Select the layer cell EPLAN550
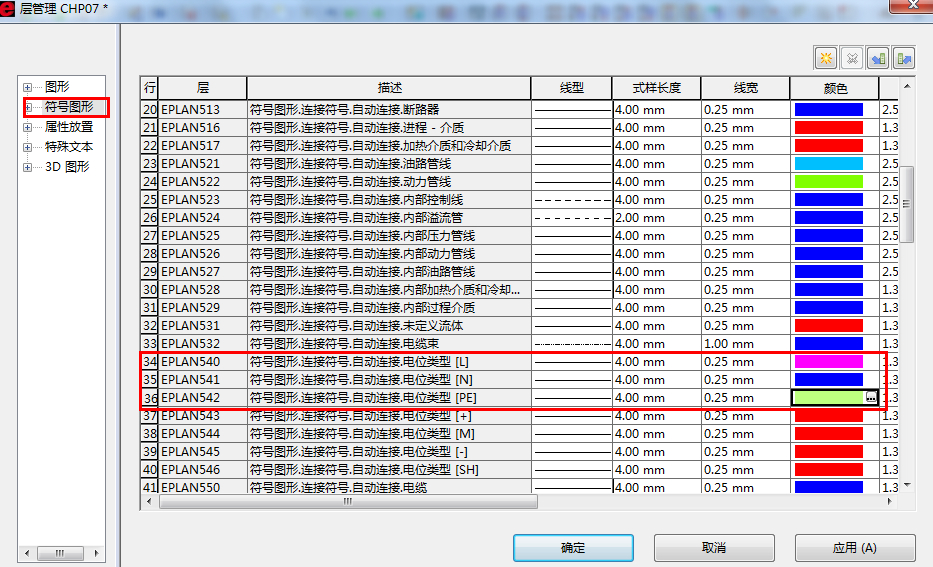933x567 pixels. point(202,487)
